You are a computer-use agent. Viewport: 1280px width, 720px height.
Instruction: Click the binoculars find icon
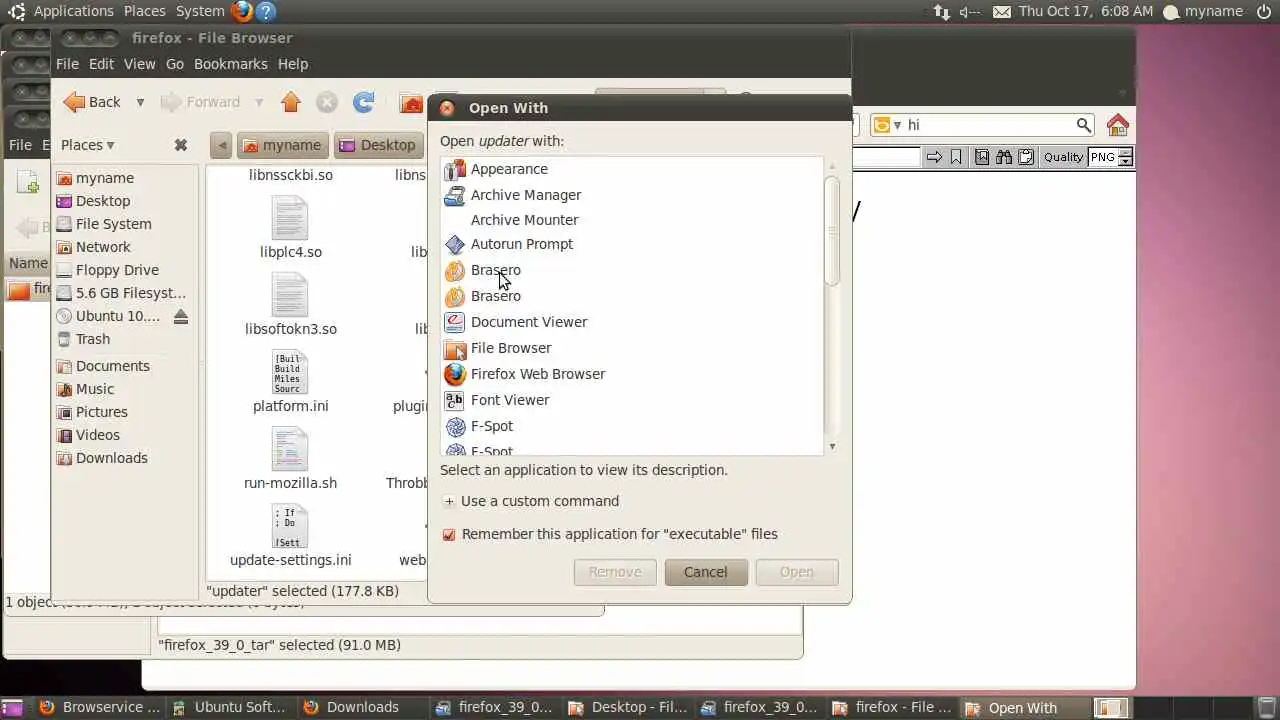tap(1004, 157)
